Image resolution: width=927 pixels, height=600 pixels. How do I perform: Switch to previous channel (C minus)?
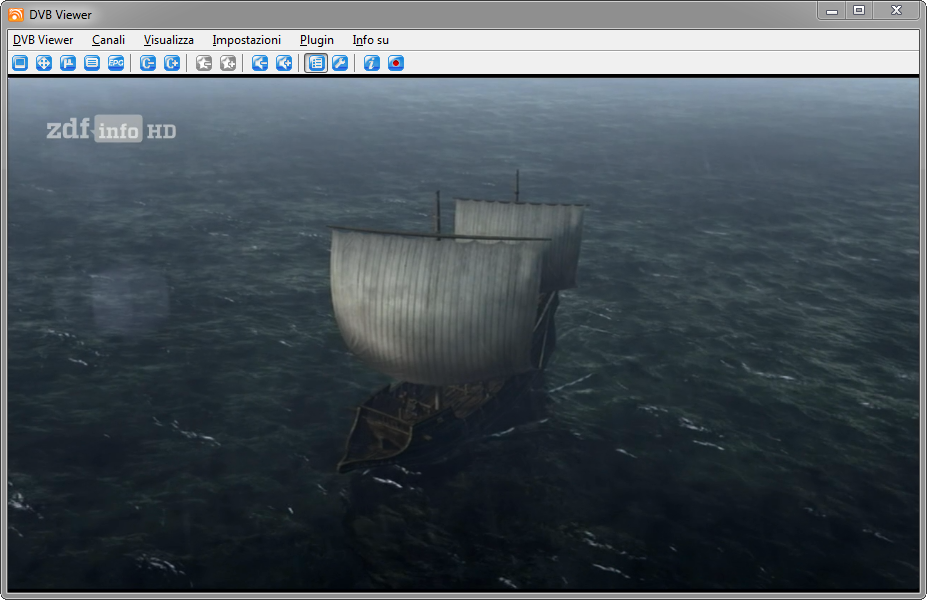(x=148, y=63)
